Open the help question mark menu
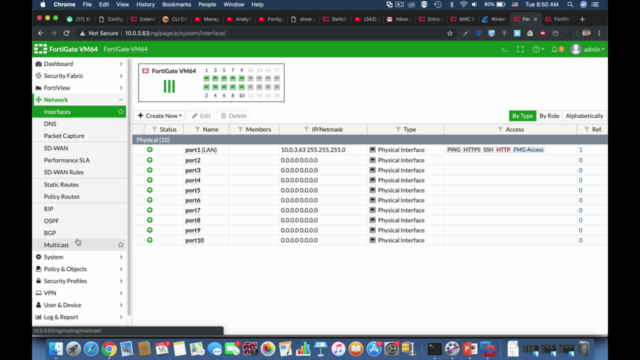The image size is (640, 360). tap(538, 49)
